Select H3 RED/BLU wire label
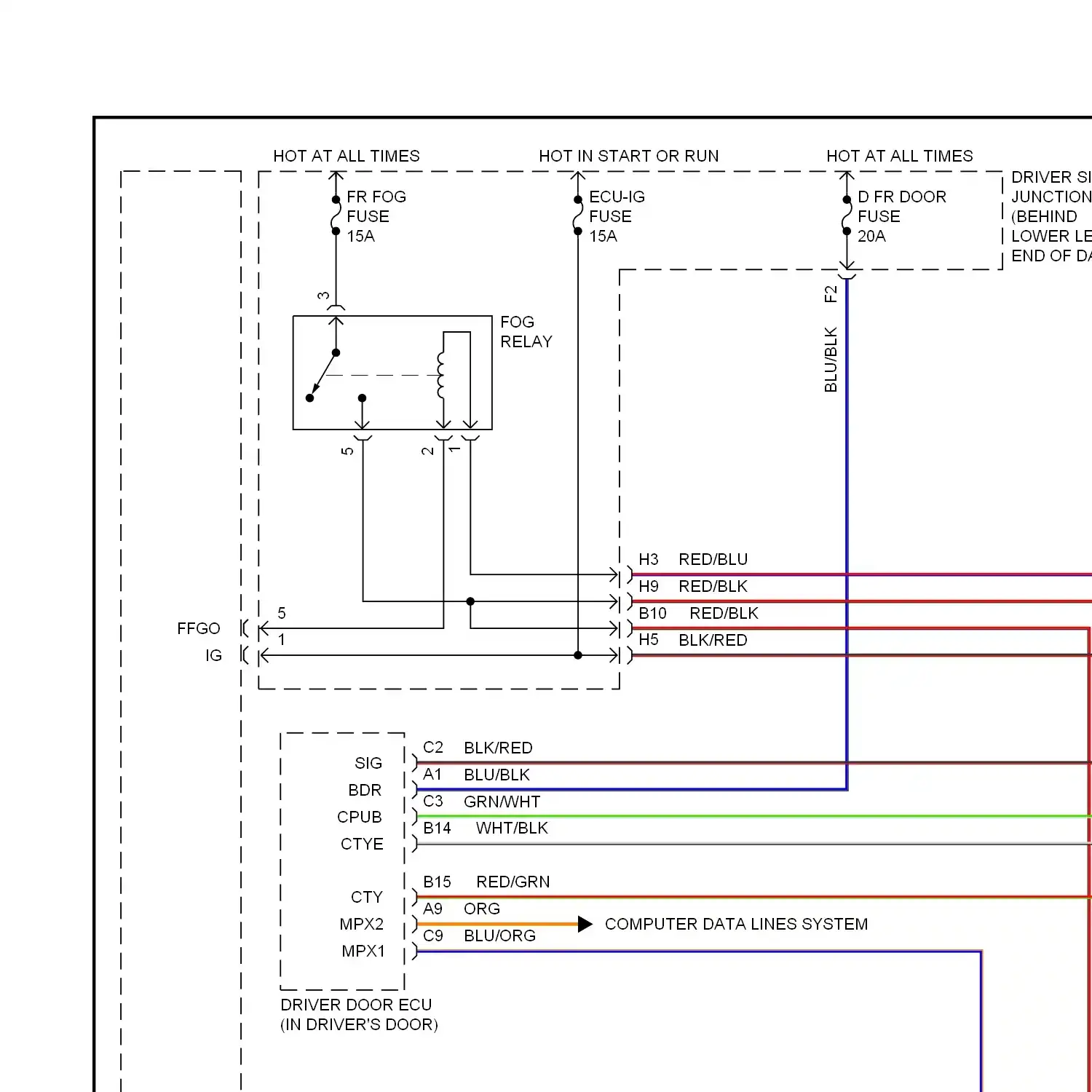The width and height of the screenshot is (1092, 1092). point(693,559)
